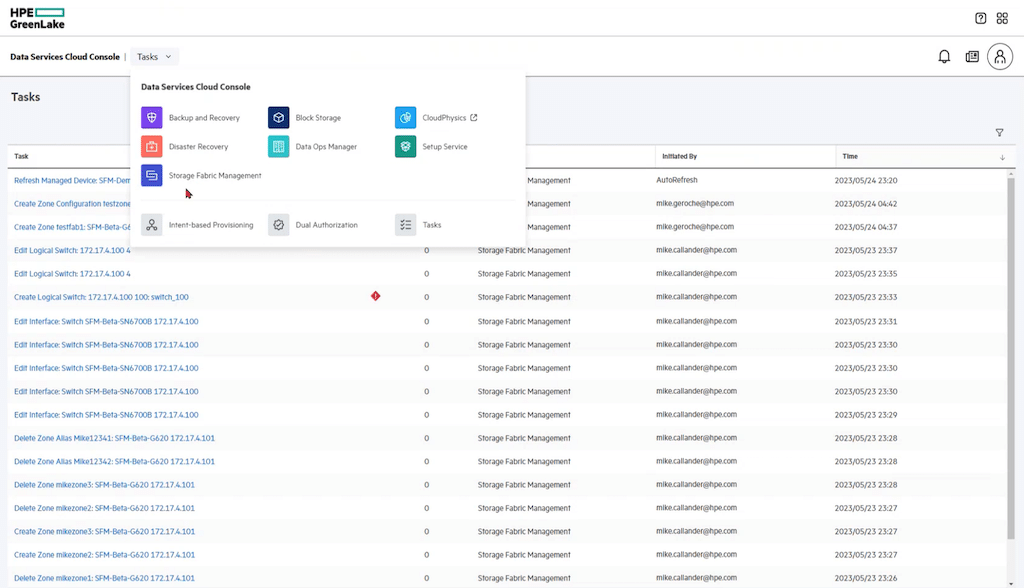Screen dimensions: 1024x588
Task: Click the 2023/05/23 23:29 time cell
Action: pos(866,415)
